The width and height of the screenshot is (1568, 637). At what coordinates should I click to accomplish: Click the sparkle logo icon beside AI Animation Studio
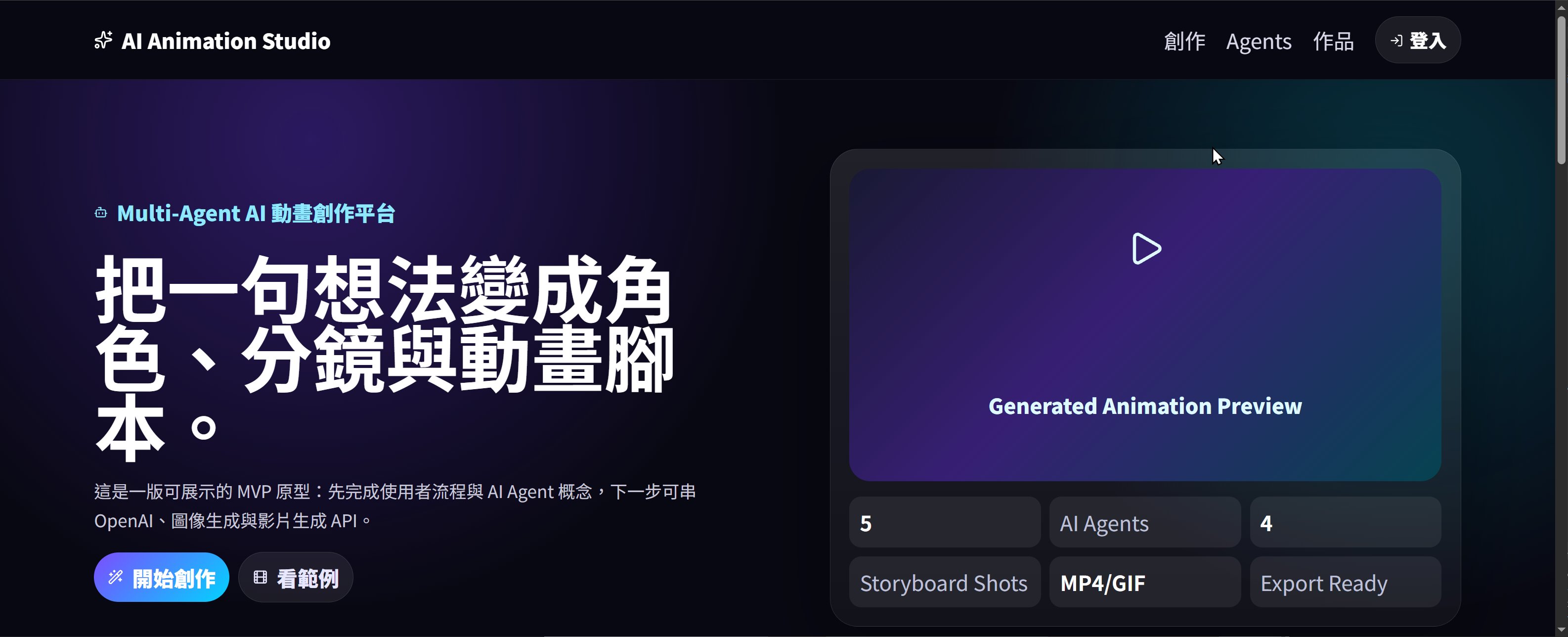(x=103, y=41)
